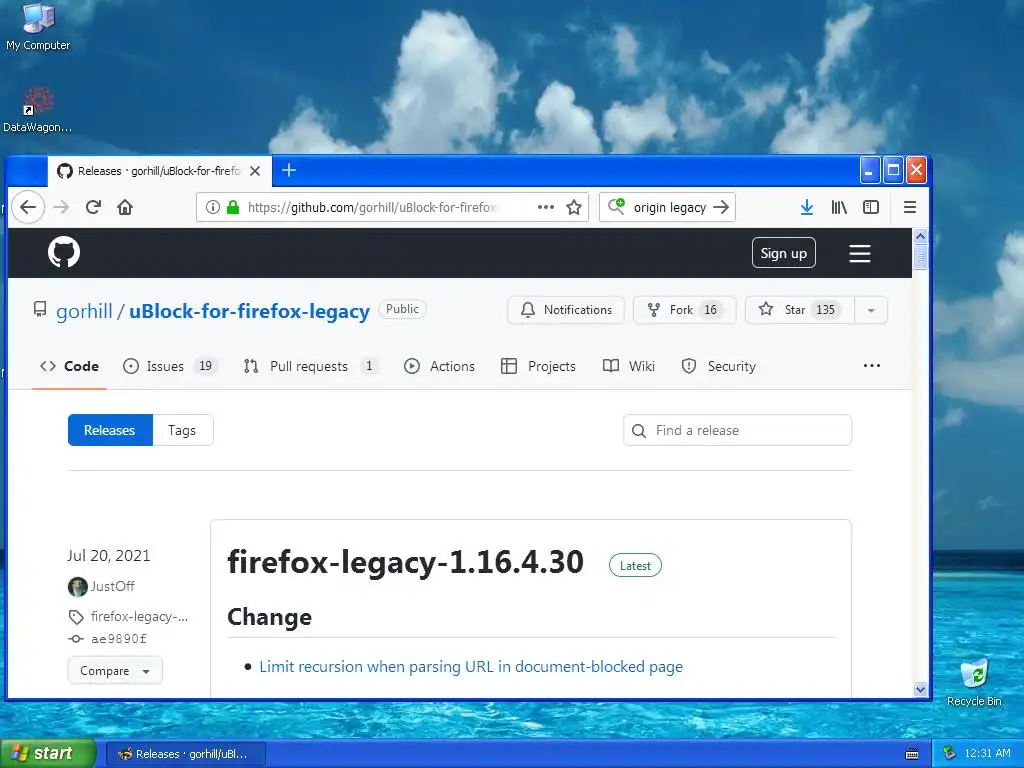Open Limit recursion when parsing URL link

(x=471, y=667)
